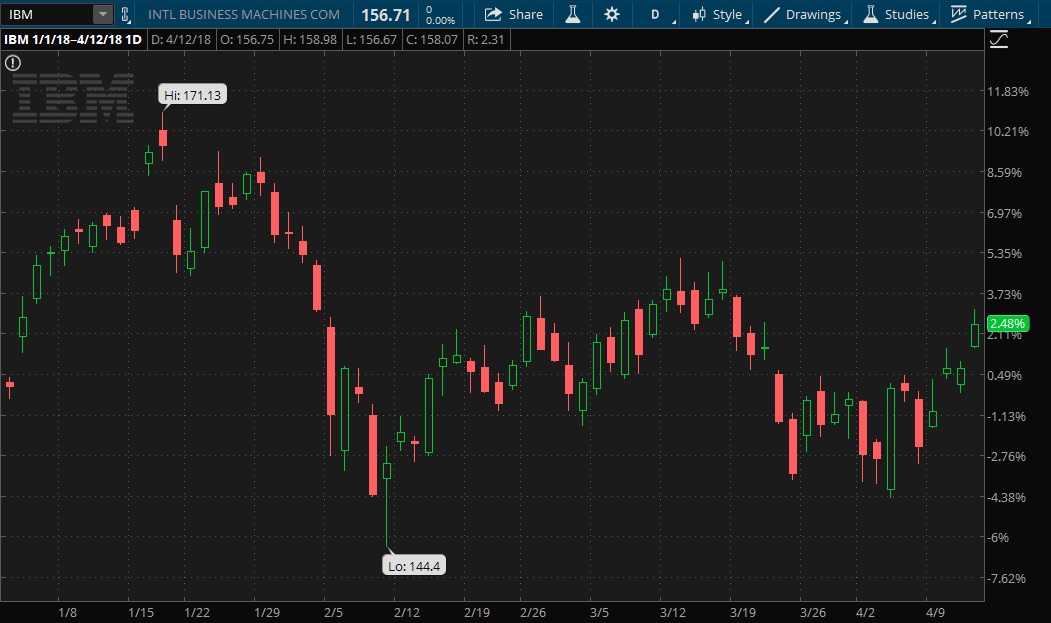This screenshot has height=623, width=1051.
Task: Click the -2.76% axis label
Action: pos(1006,457)
